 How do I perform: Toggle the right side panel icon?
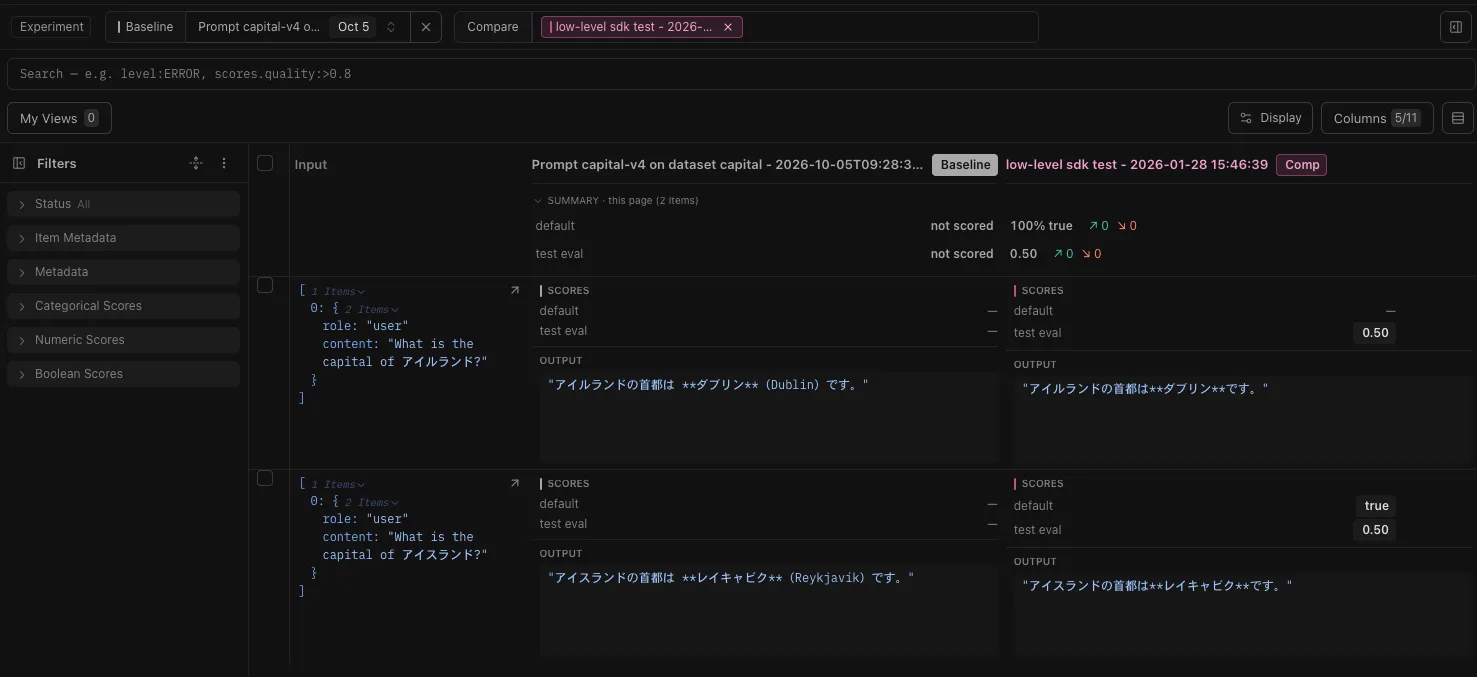(1456, 27)
